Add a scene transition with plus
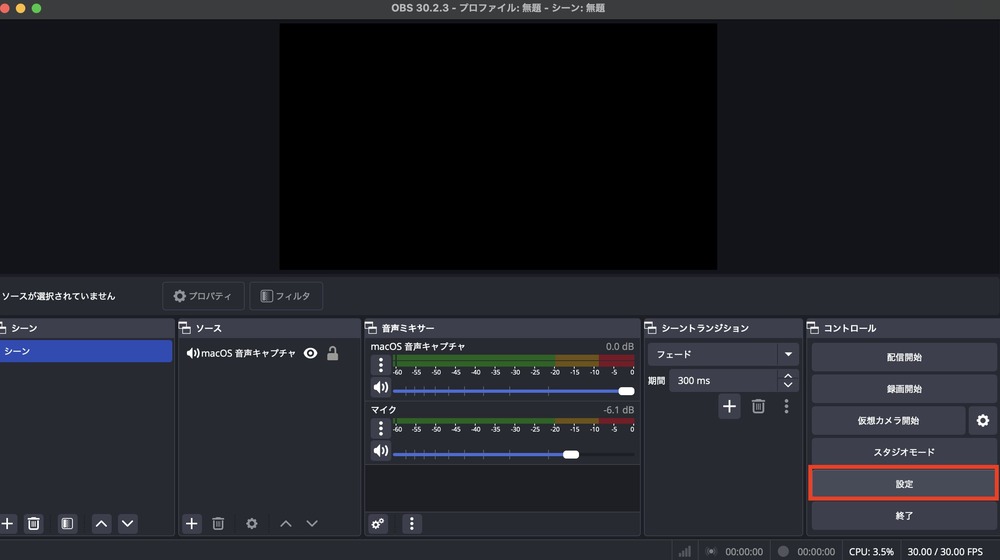This screenshot has height=560, width=1000. click(x=729, y=406)
